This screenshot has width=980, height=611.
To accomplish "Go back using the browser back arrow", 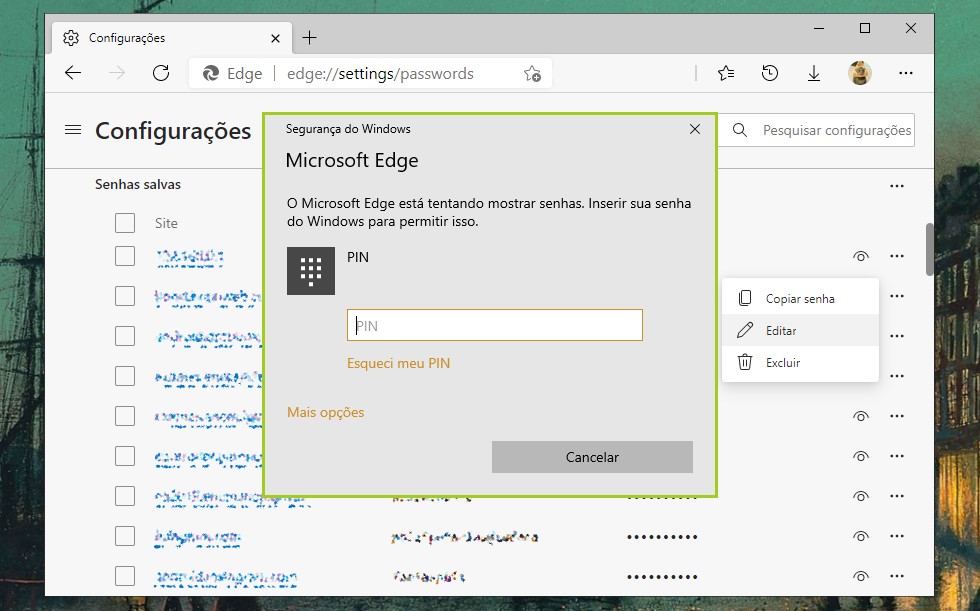I will coord(73,73).
